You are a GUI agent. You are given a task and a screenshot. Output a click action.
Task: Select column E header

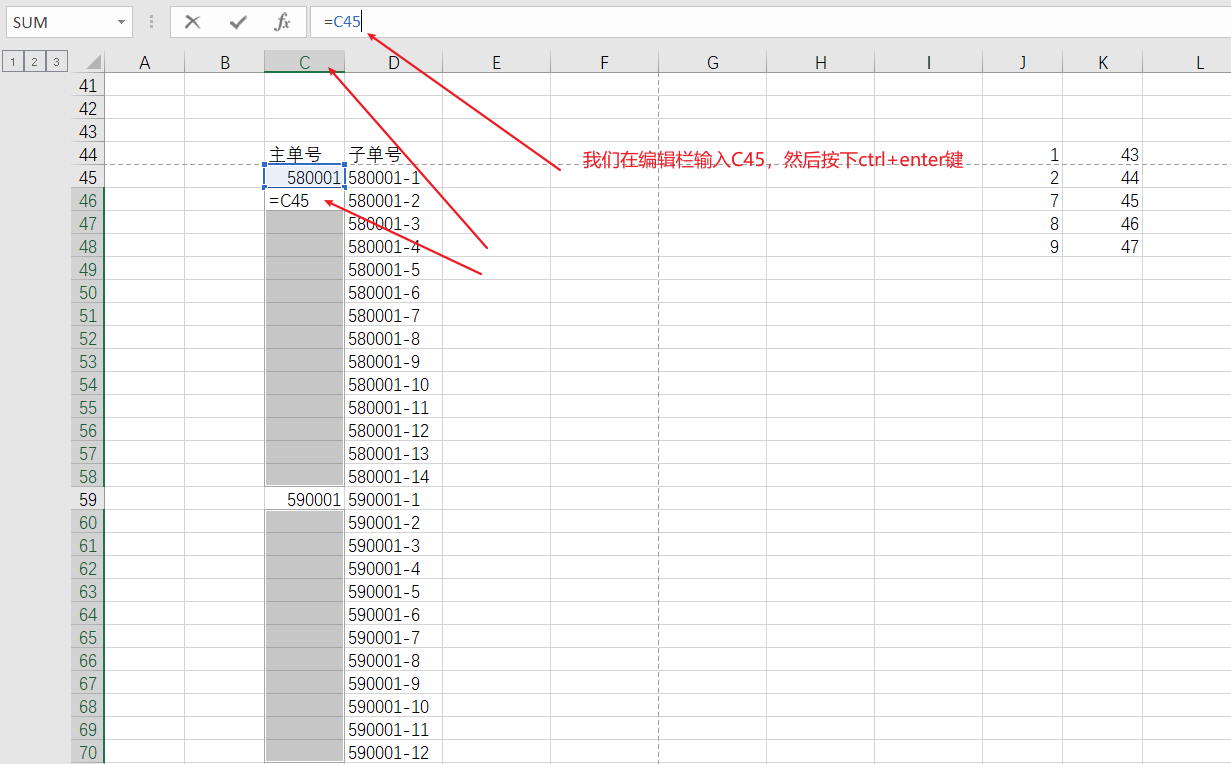click(x=496, y=62)
